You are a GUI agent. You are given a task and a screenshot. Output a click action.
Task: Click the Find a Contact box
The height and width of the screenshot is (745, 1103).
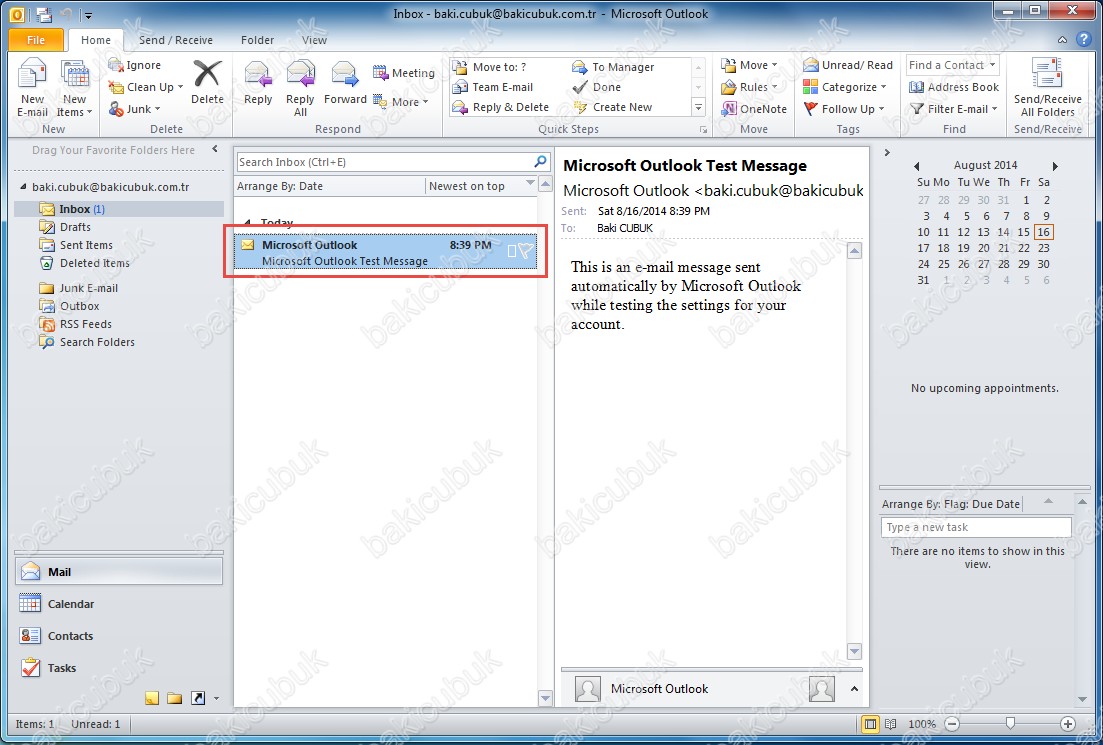coord(952,65)
